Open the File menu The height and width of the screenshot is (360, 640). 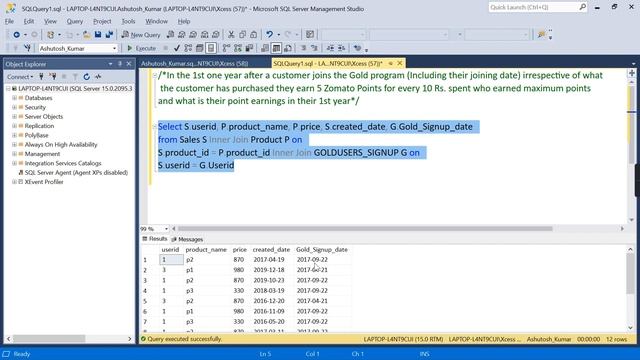9,21
